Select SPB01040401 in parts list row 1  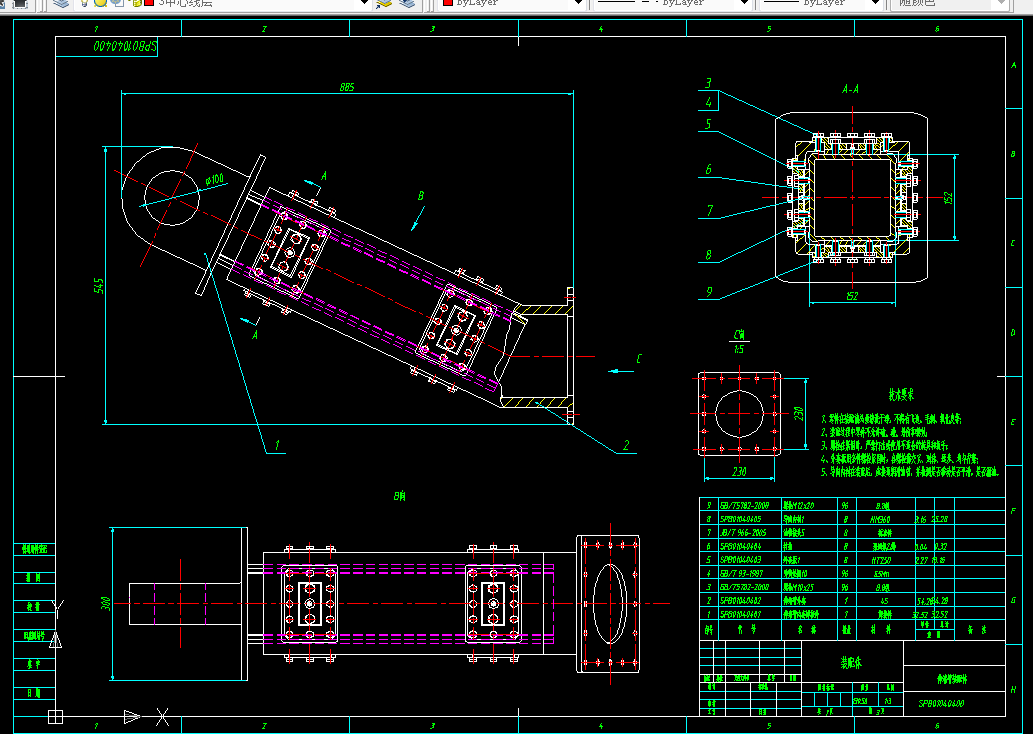point(740,614)
